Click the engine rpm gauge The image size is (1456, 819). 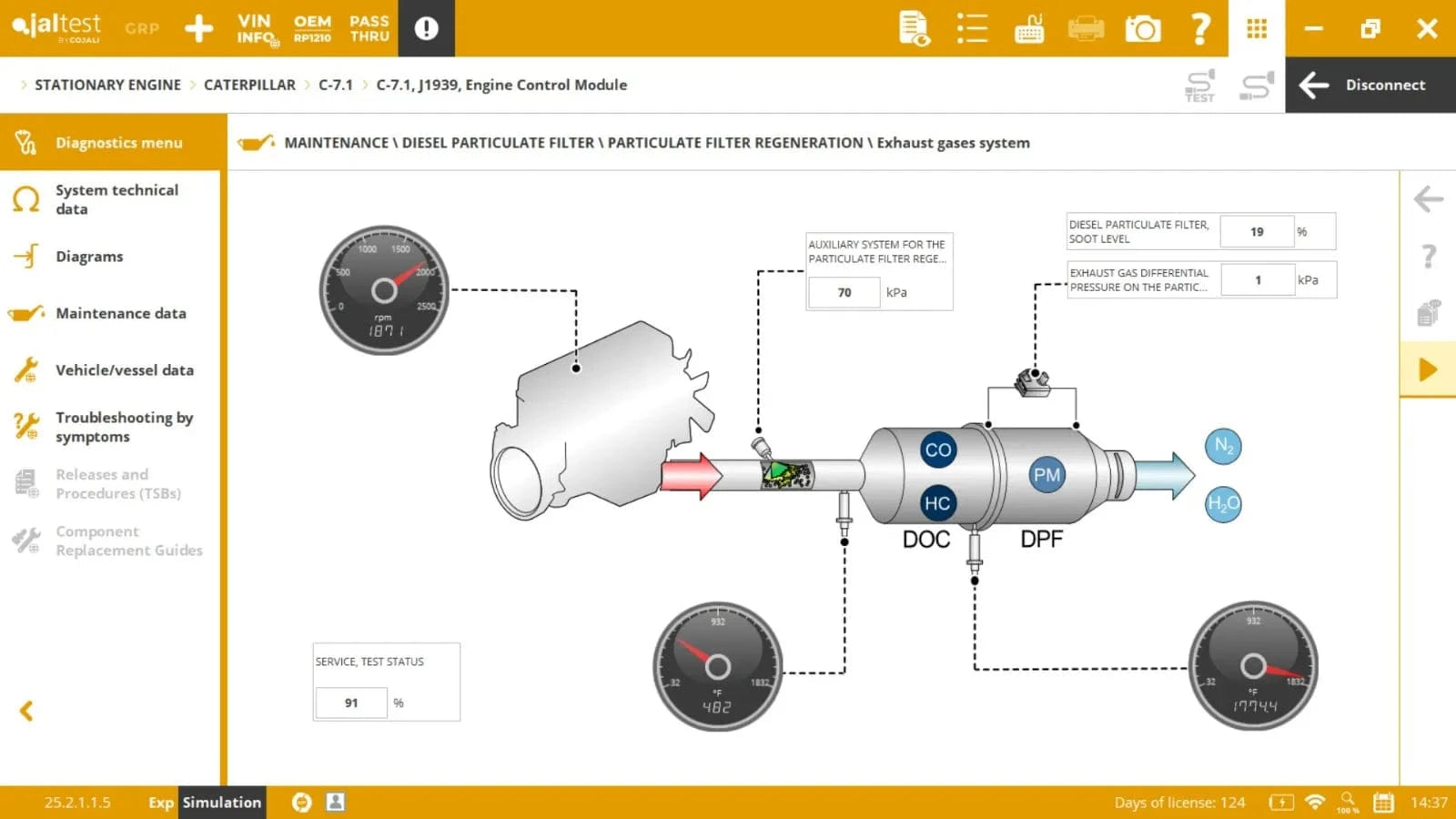tap(384, 290)
